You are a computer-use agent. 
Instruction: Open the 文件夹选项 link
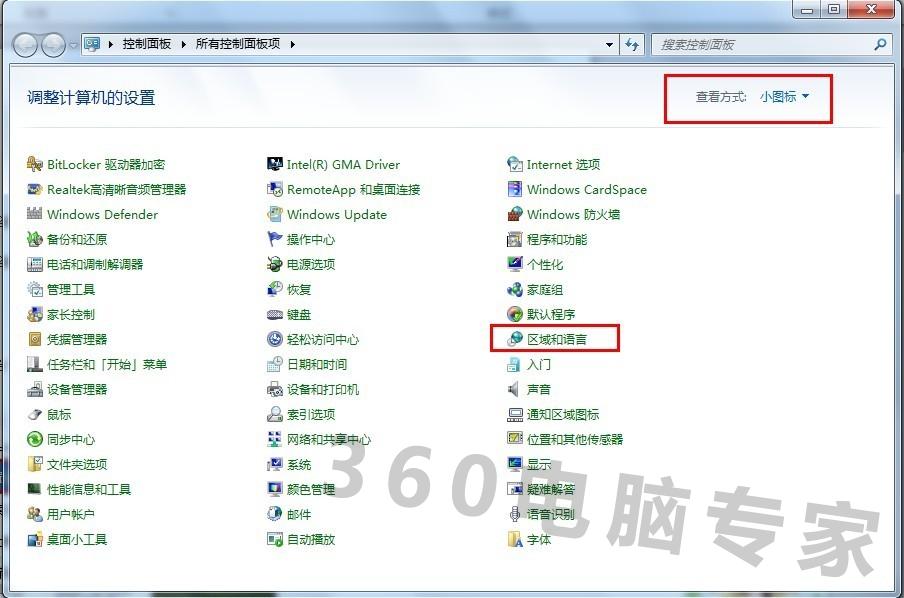point(77,464)
